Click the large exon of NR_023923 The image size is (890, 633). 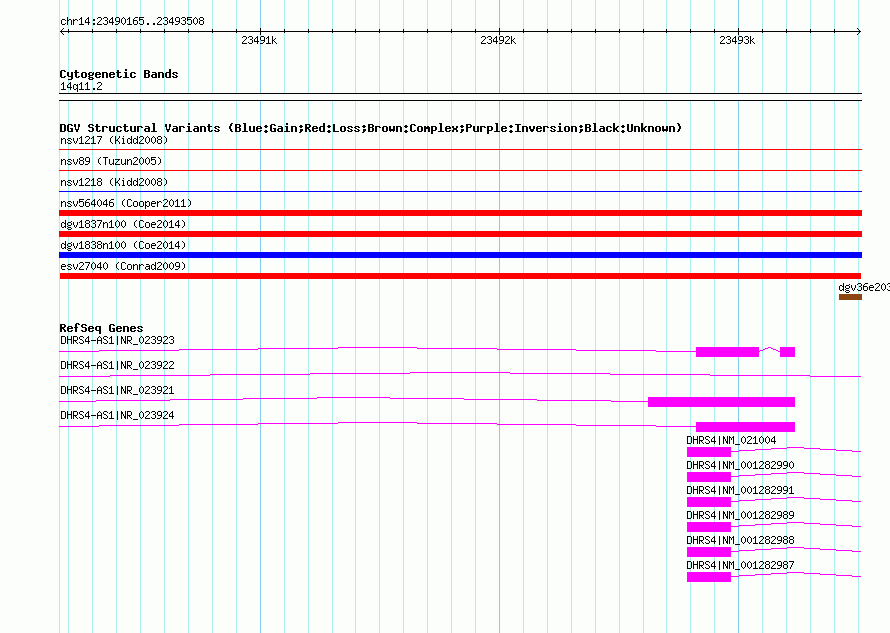727,352
